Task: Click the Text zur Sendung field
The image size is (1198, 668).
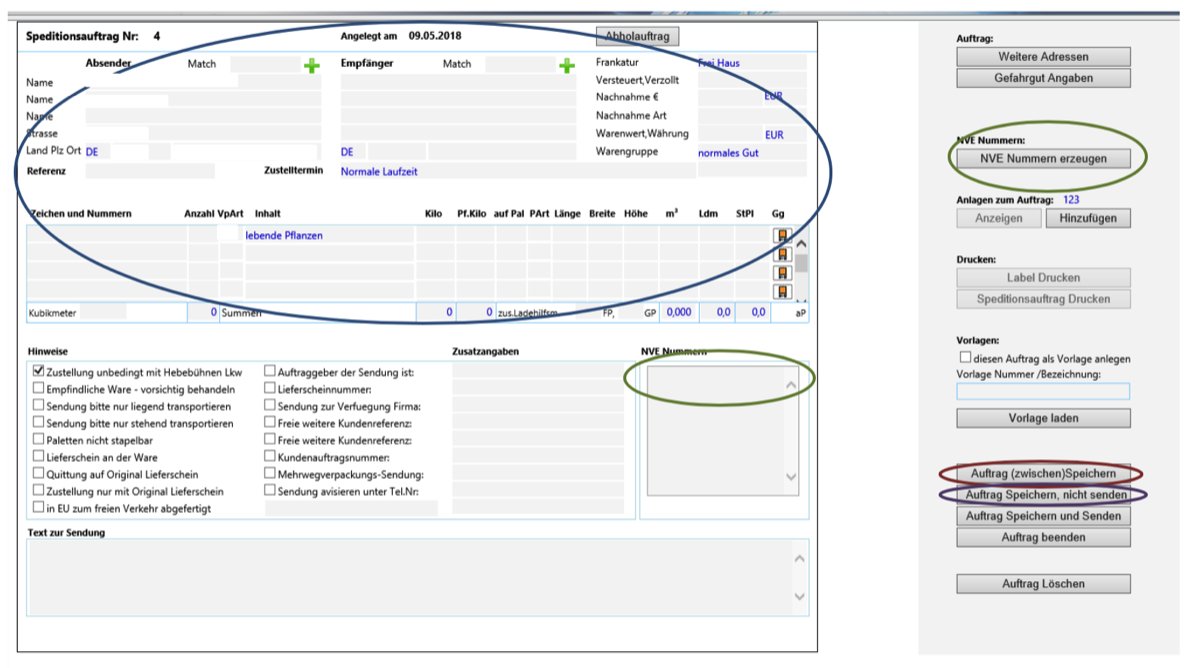Action: (x=408, y=576)
